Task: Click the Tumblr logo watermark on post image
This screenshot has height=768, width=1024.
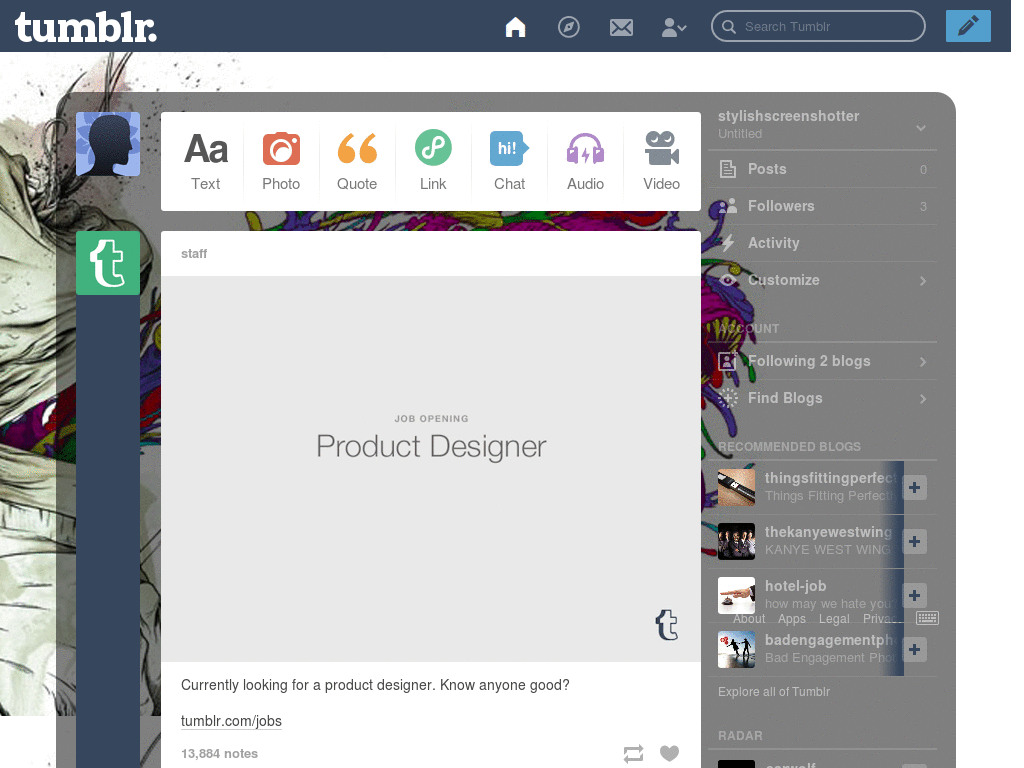Action: (x=667, y=624)
